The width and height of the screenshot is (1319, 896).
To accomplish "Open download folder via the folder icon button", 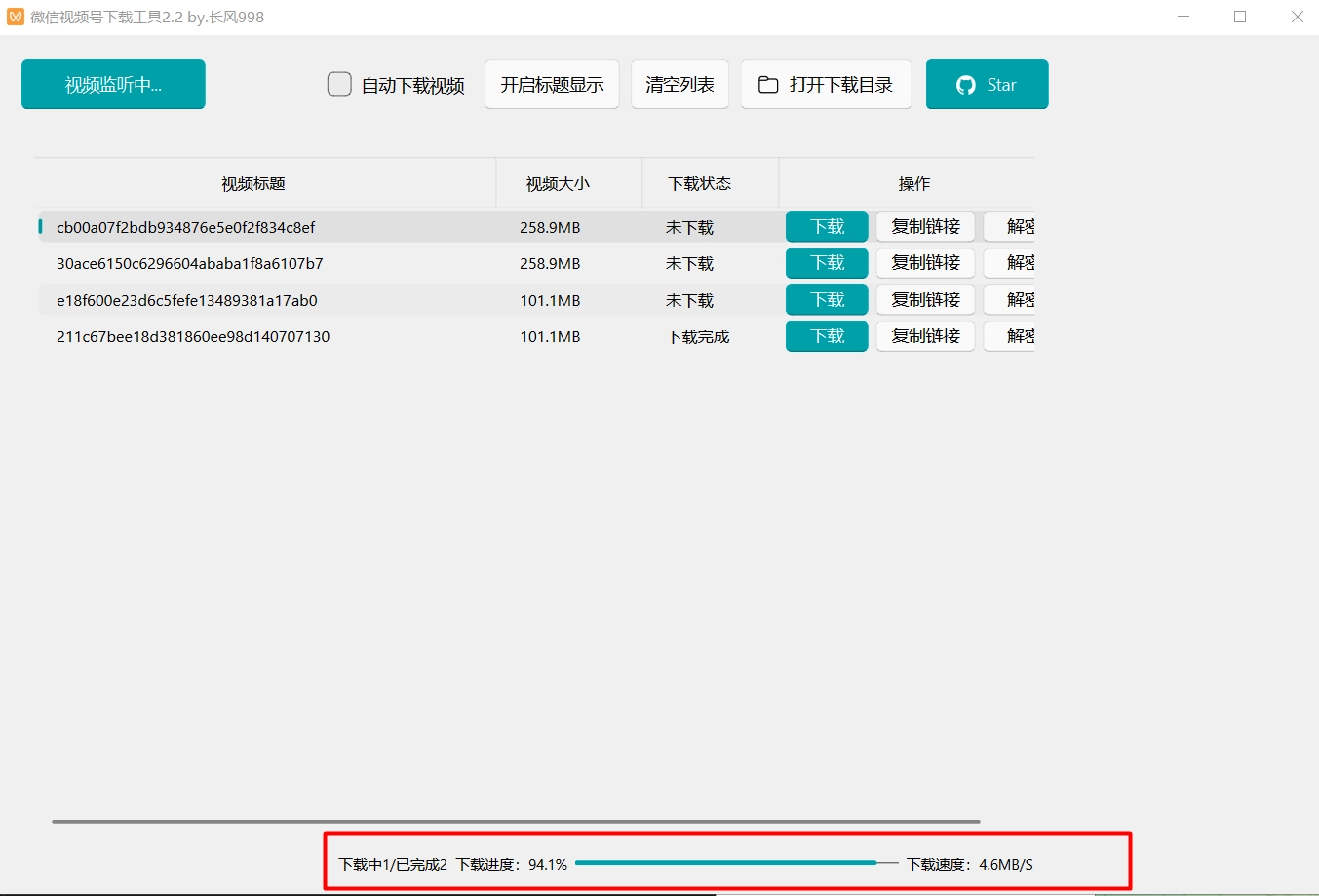I will tap(826, 85).
